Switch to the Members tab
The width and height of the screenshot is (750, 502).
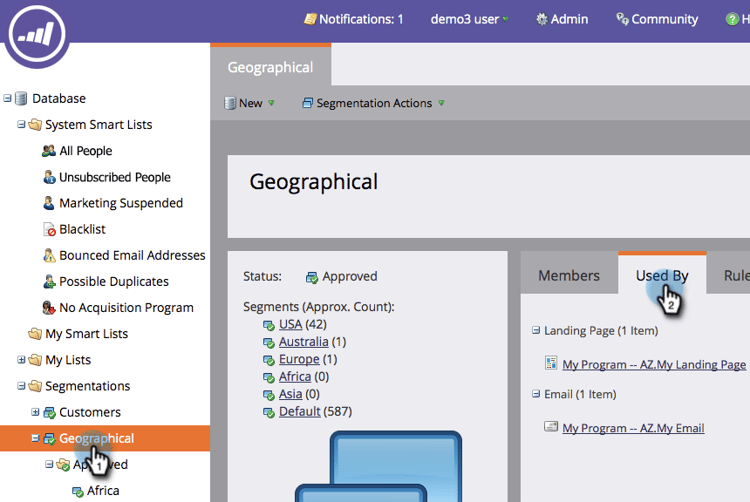tap(569, 276)
